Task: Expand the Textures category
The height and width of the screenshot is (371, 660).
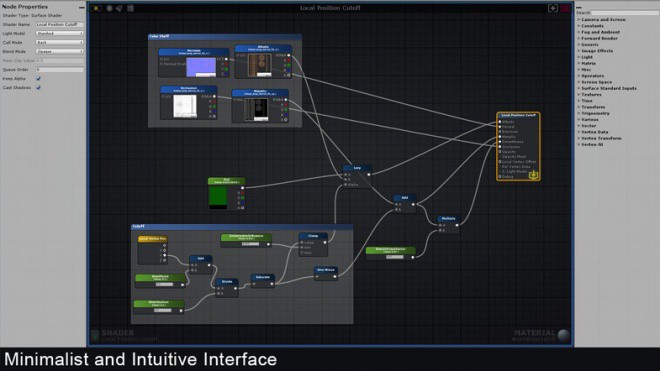Action: pyautogui.click(x=590, y=95)
